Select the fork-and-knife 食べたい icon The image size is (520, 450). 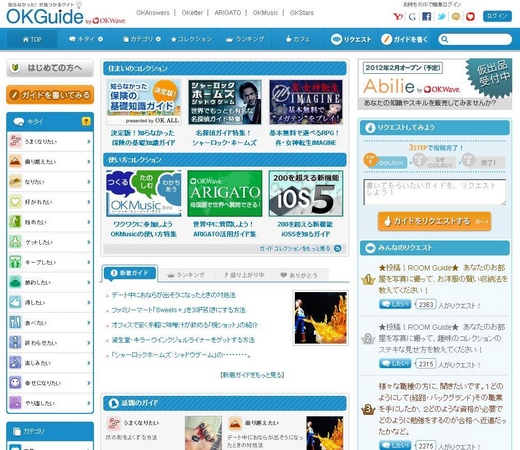(15, 322)
